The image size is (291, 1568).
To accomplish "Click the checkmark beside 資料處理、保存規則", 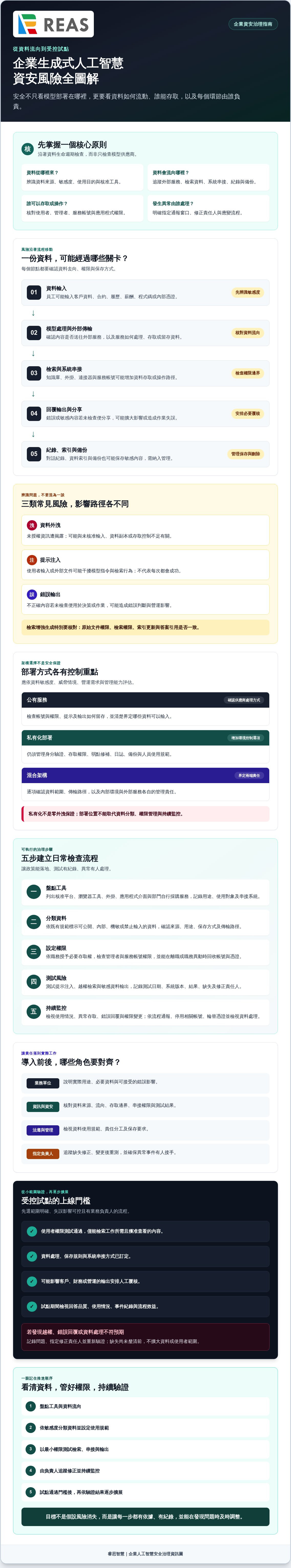I will point(32,1256).
